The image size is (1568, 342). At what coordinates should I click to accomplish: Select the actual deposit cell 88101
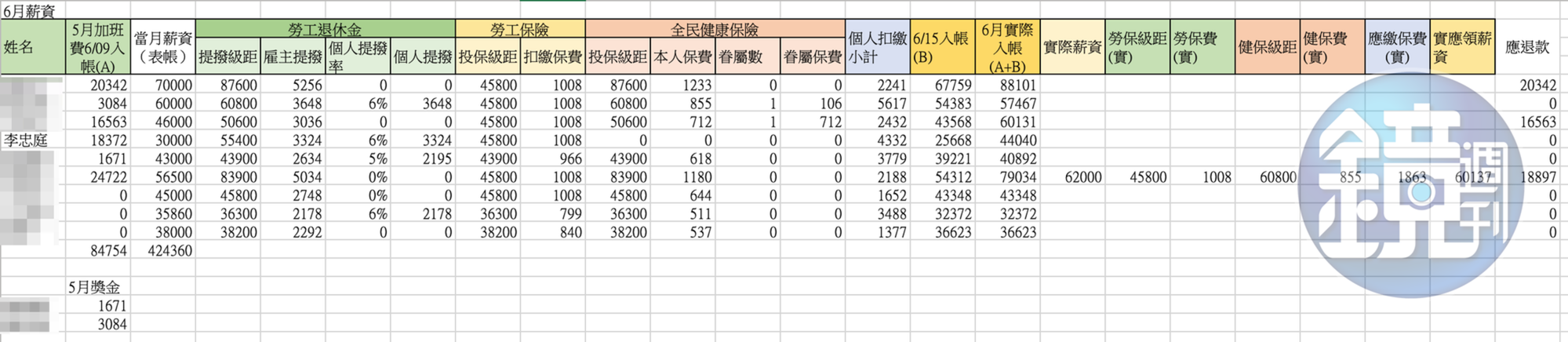click(x=1007, y=85)
